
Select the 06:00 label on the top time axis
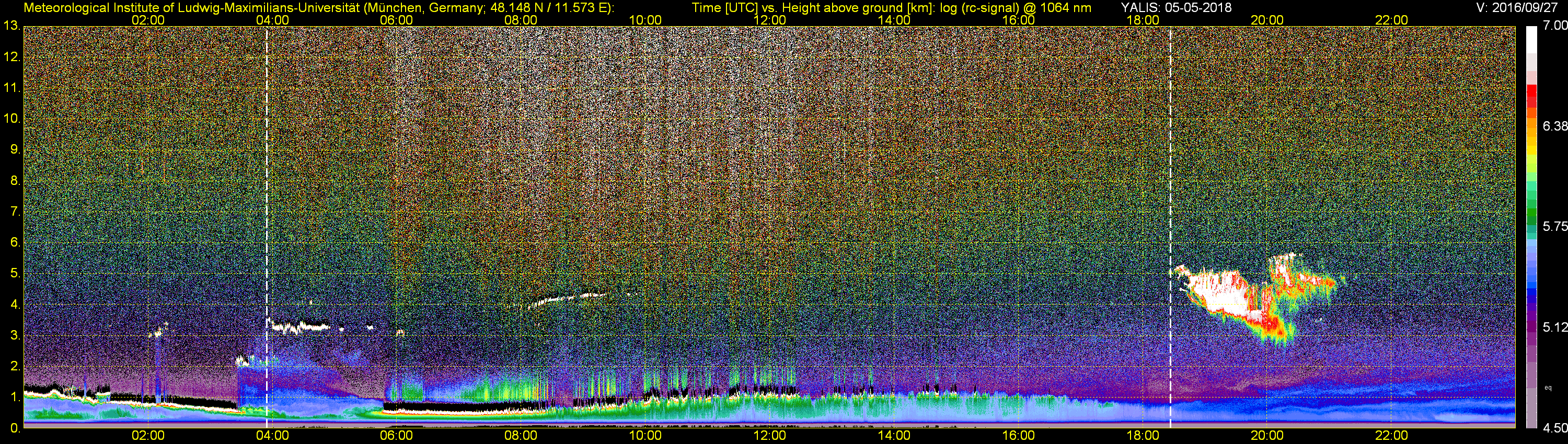[x=396, y=20]
